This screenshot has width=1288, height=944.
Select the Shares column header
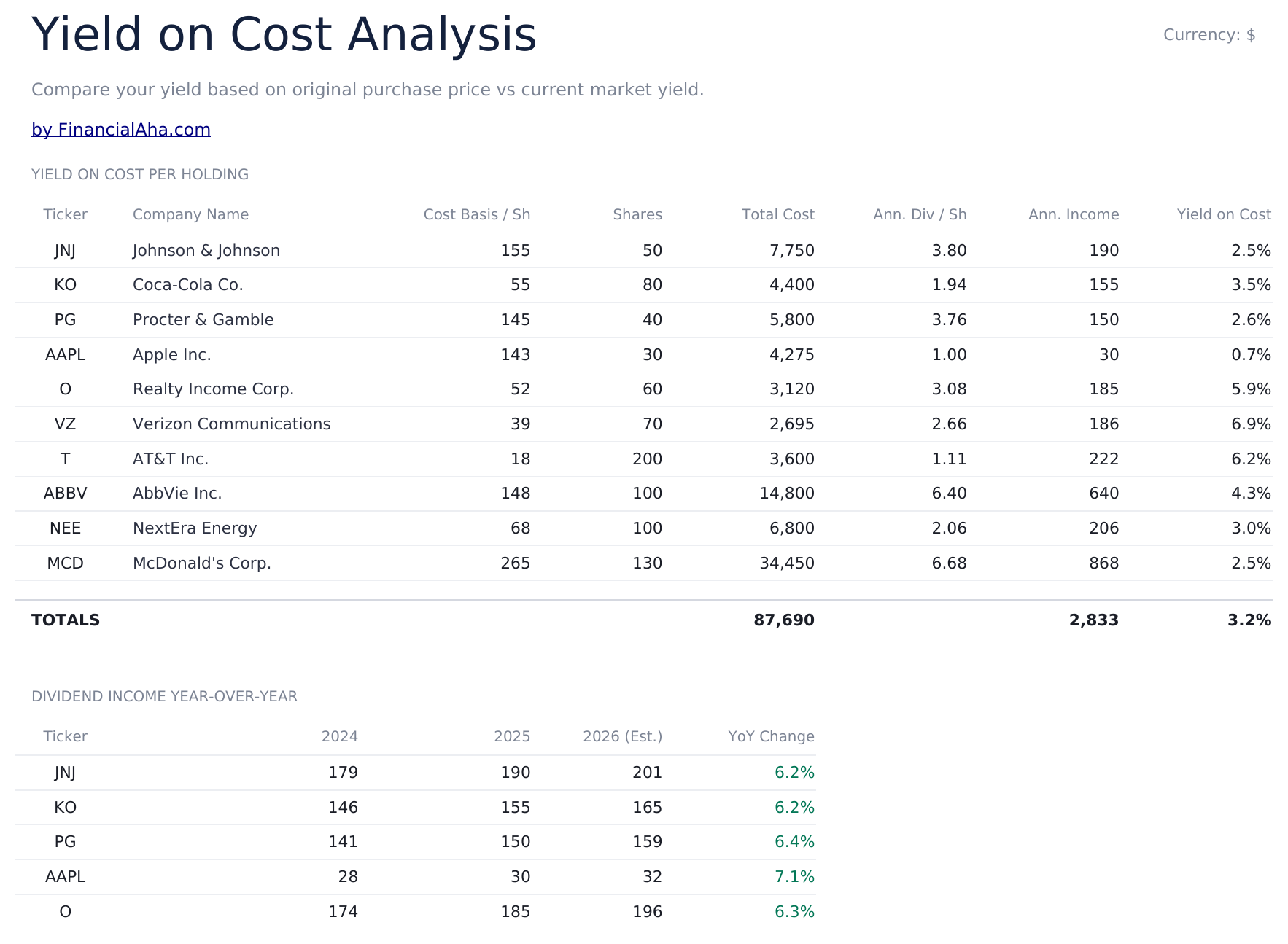click(637, 214)
